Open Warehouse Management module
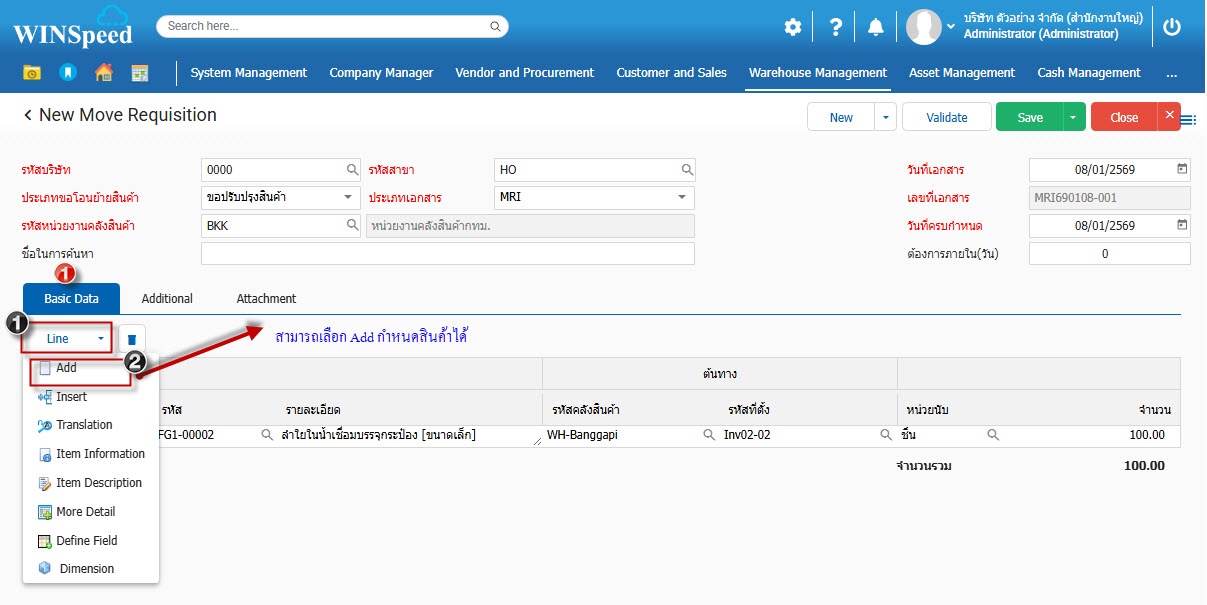This screenshot has width=1207, height=605. (x=817, y=72)
